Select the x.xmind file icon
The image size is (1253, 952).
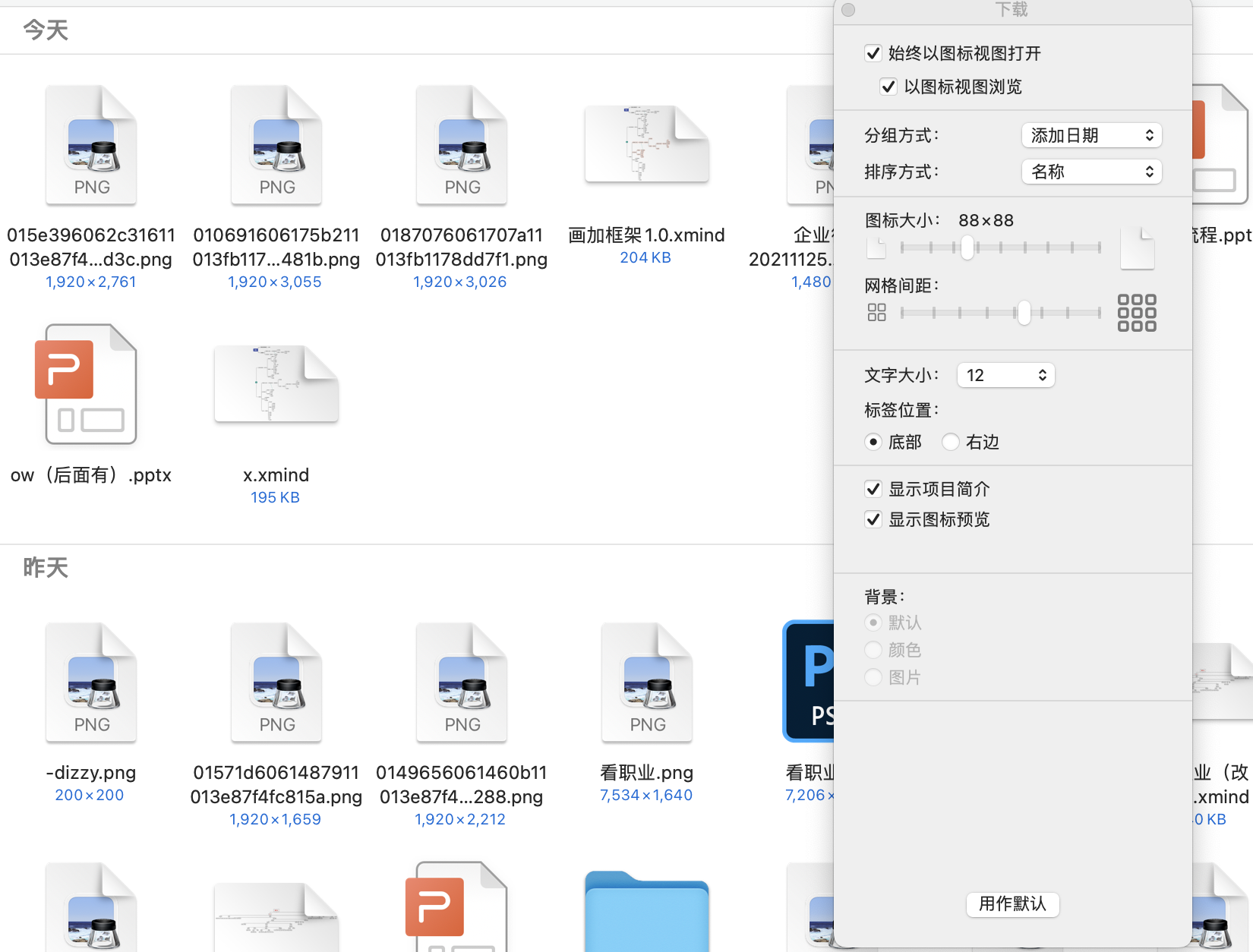coord(276,384)
